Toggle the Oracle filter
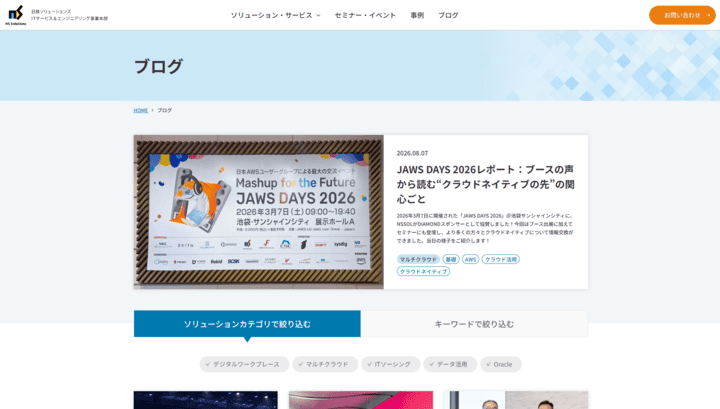This screenshot has width=720, height=409. pos(501,364)
